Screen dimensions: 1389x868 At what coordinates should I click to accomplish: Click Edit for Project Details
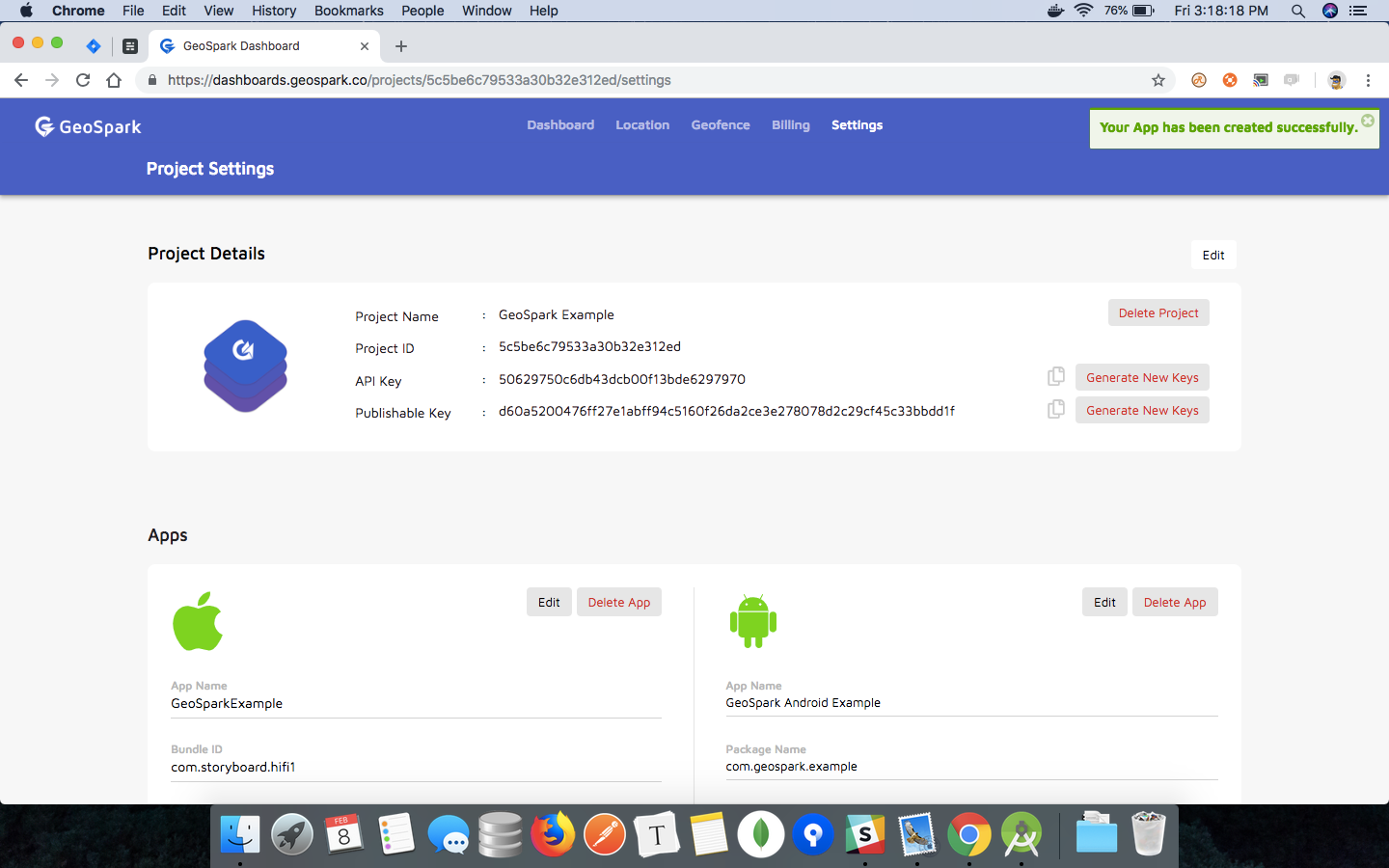pyautogui.click(x=1213, y=255)
